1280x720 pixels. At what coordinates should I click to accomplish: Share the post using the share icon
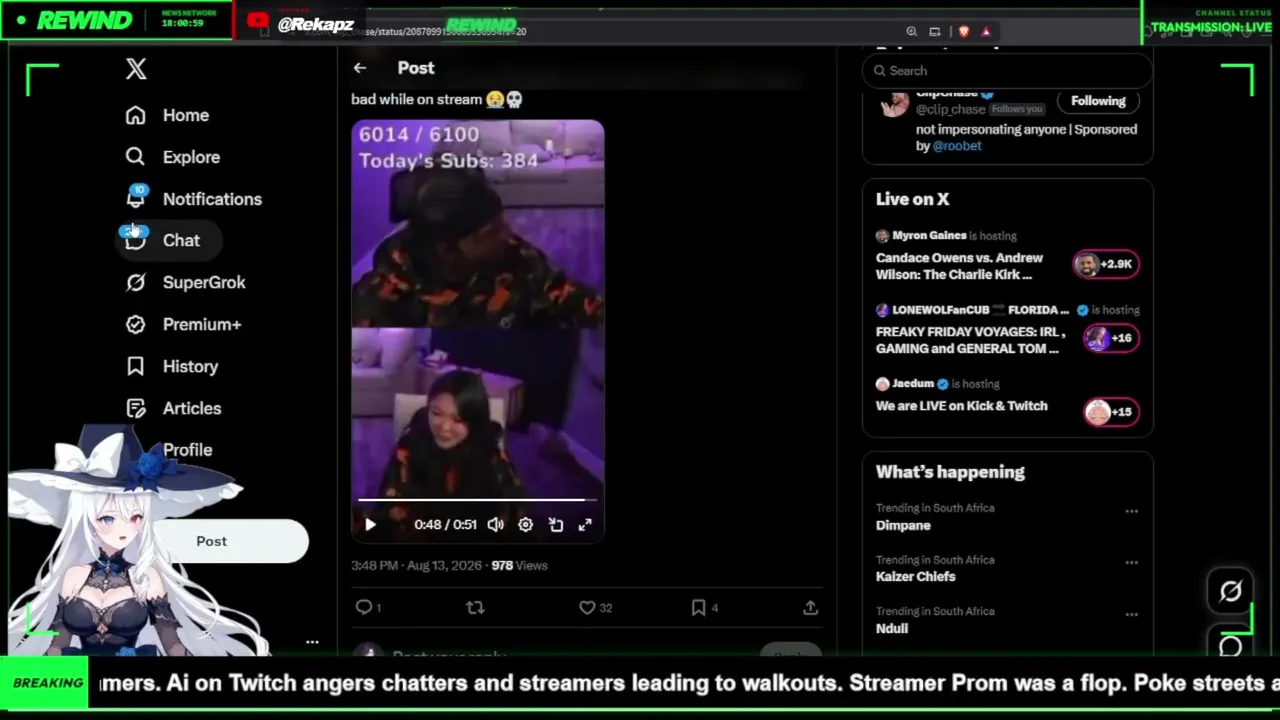(810, 607)
